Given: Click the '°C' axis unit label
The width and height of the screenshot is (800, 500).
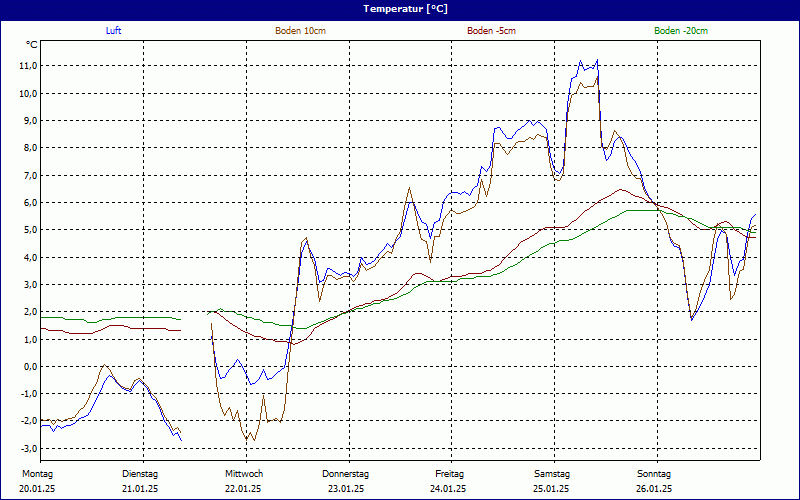Looking at the screenshot, I should [32, 45].
